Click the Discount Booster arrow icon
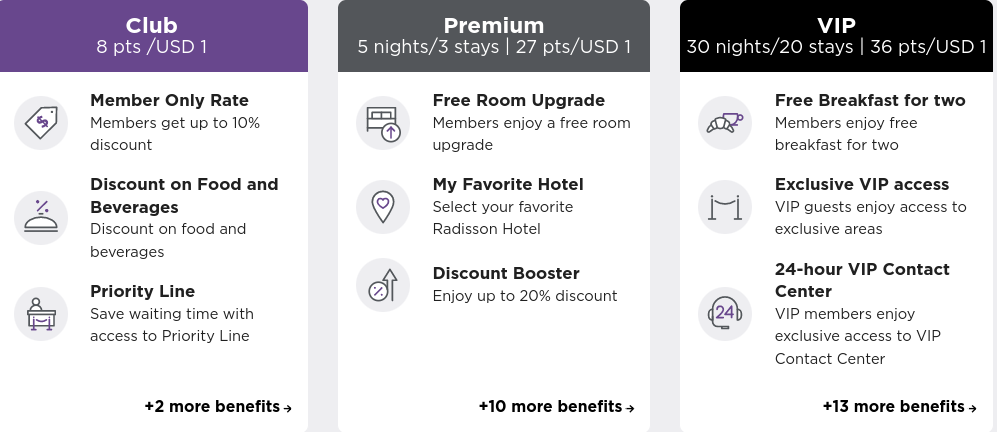Image resolution: width=997 pixels, height=432 pixels. tap(383, 285)
